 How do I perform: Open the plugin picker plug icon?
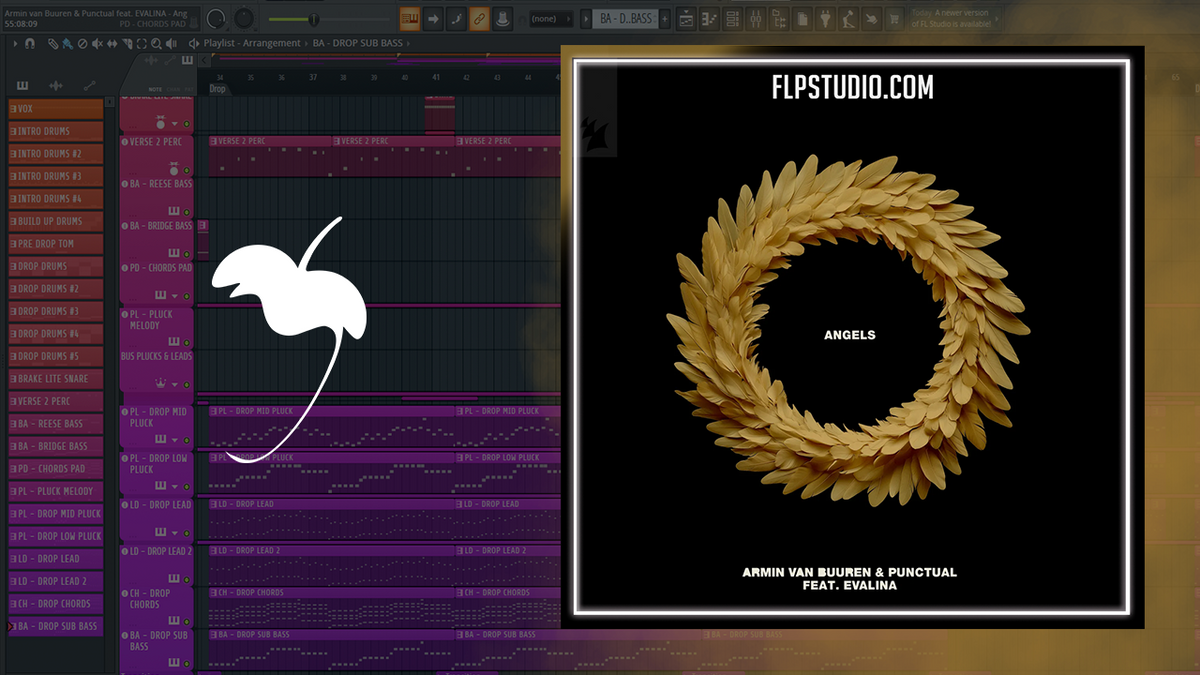[x=826, y=18]
